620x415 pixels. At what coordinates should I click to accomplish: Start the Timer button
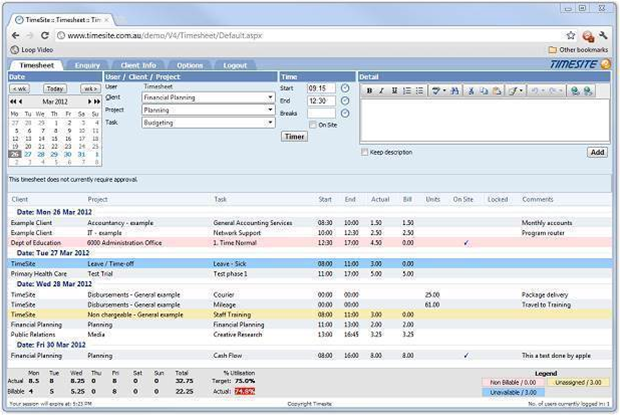(x=294, y=136)
